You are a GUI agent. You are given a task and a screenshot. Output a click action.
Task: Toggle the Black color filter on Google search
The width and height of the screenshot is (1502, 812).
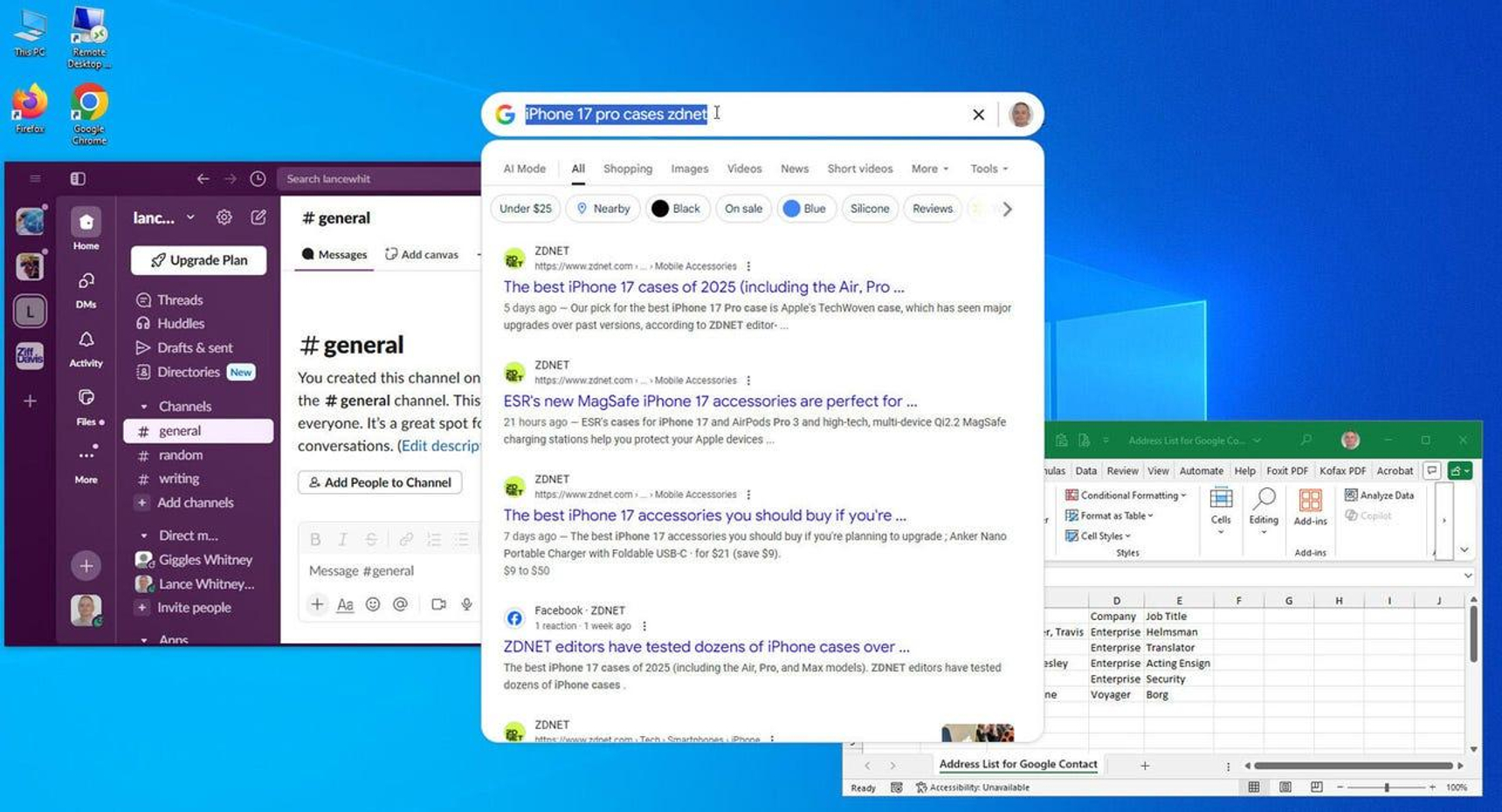tap(677, 209)
